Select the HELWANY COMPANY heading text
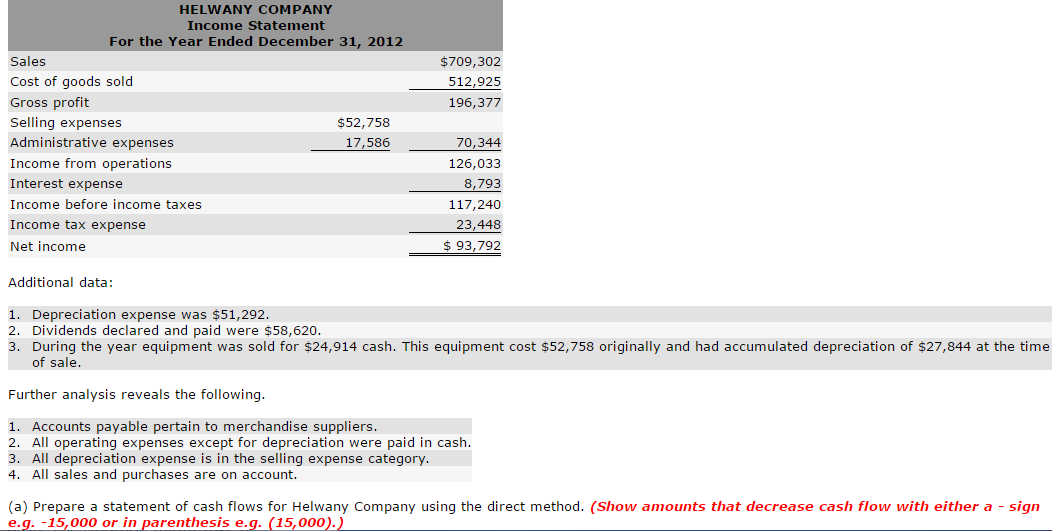The width and height of the screenshot is (1052, 531). click(x=256, y=9)
